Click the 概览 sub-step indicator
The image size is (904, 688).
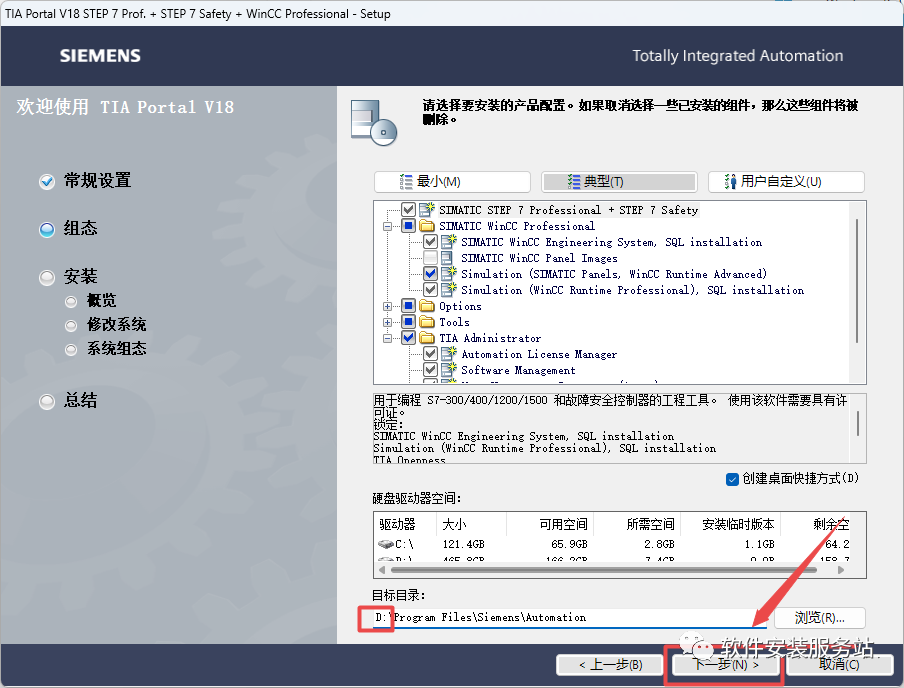pyautogui.click(x=71, y=302)
